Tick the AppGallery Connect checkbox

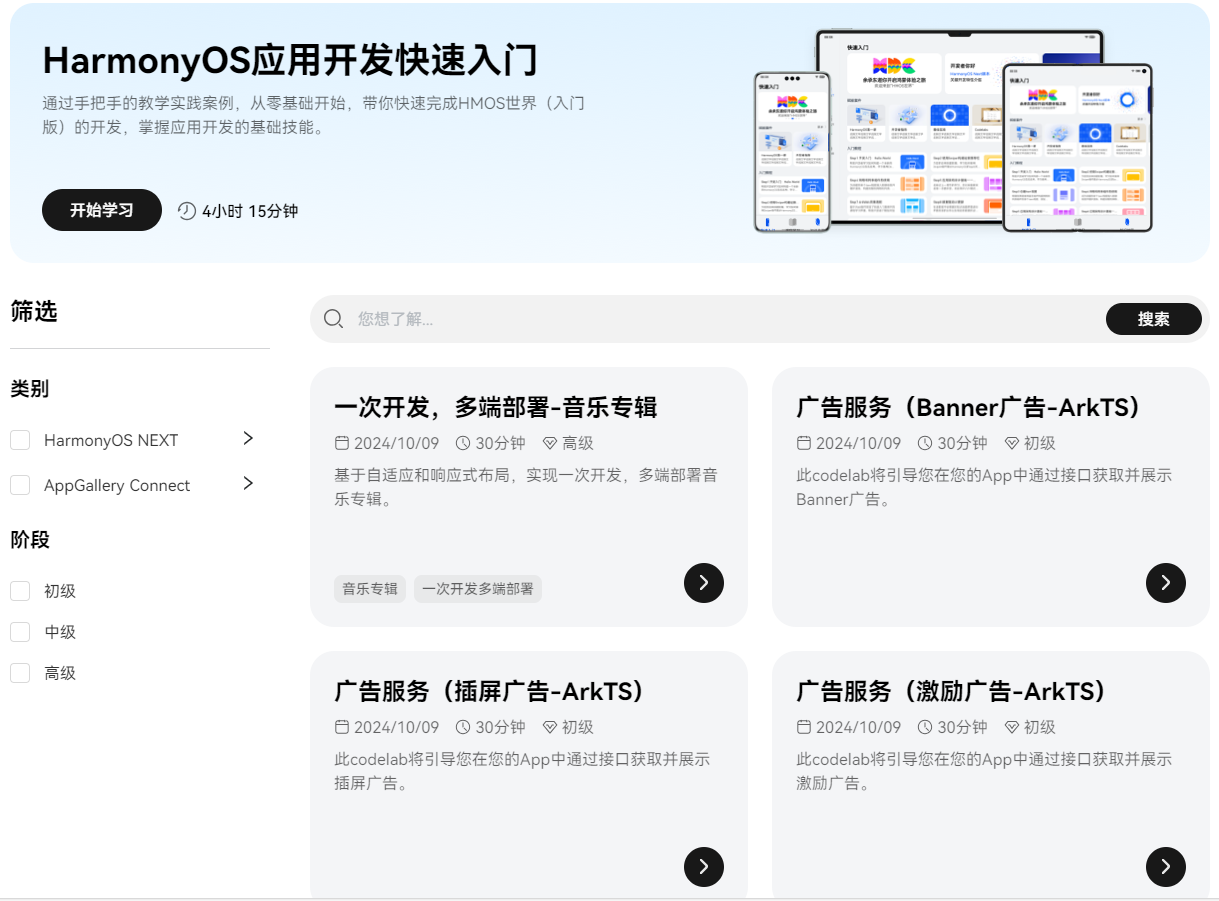click(20, 485)
